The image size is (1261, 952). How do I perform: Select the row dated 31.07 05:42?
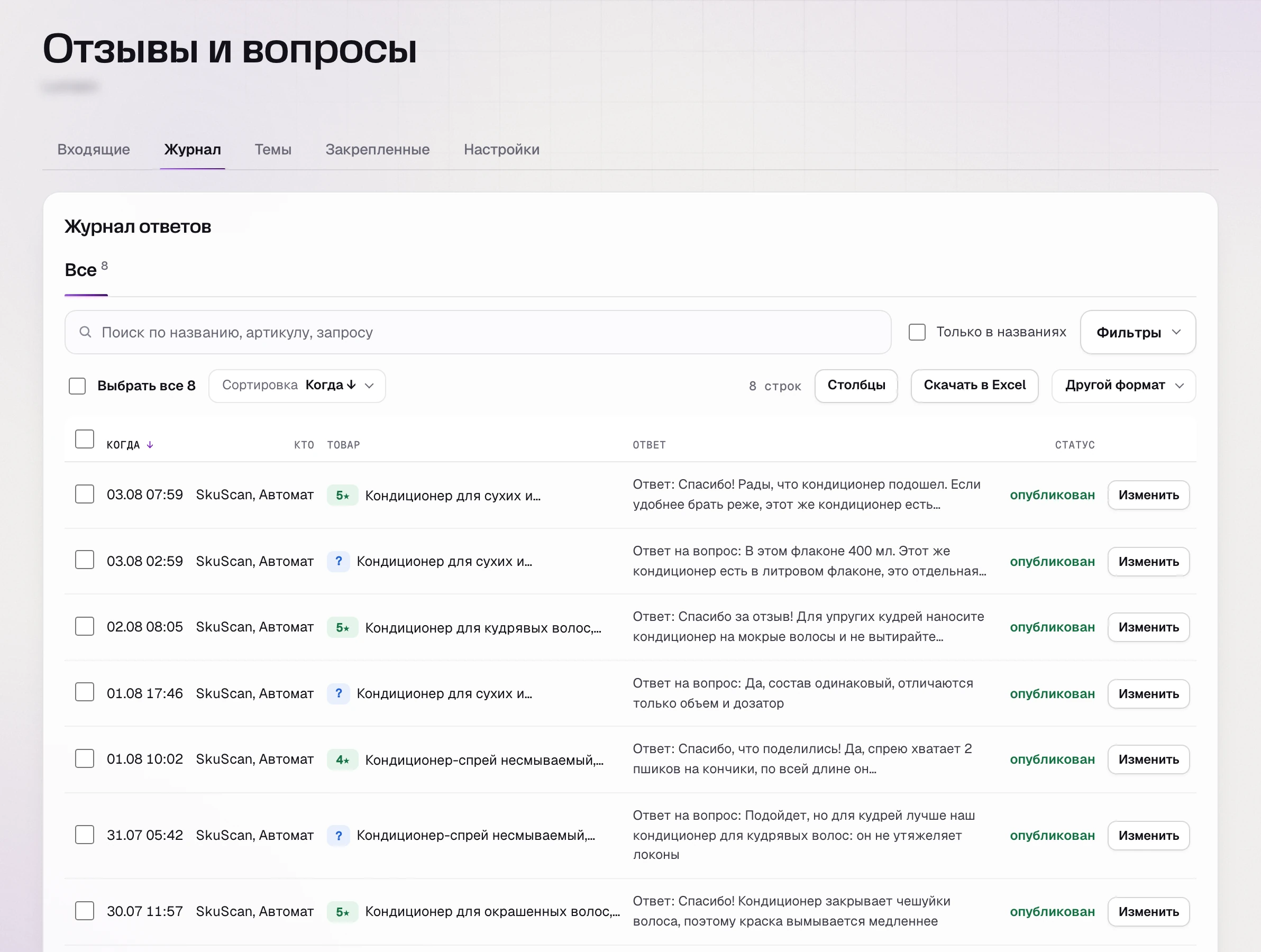pyautogui.click(x=85, y=835)
